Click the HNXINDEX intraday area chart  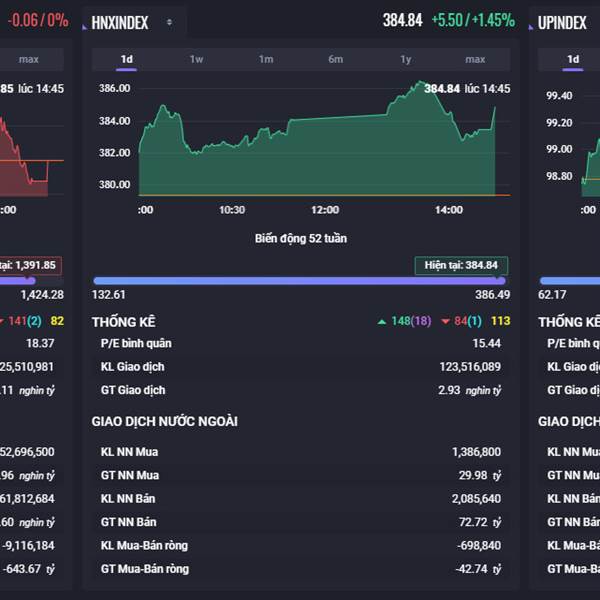coord(317,153)
